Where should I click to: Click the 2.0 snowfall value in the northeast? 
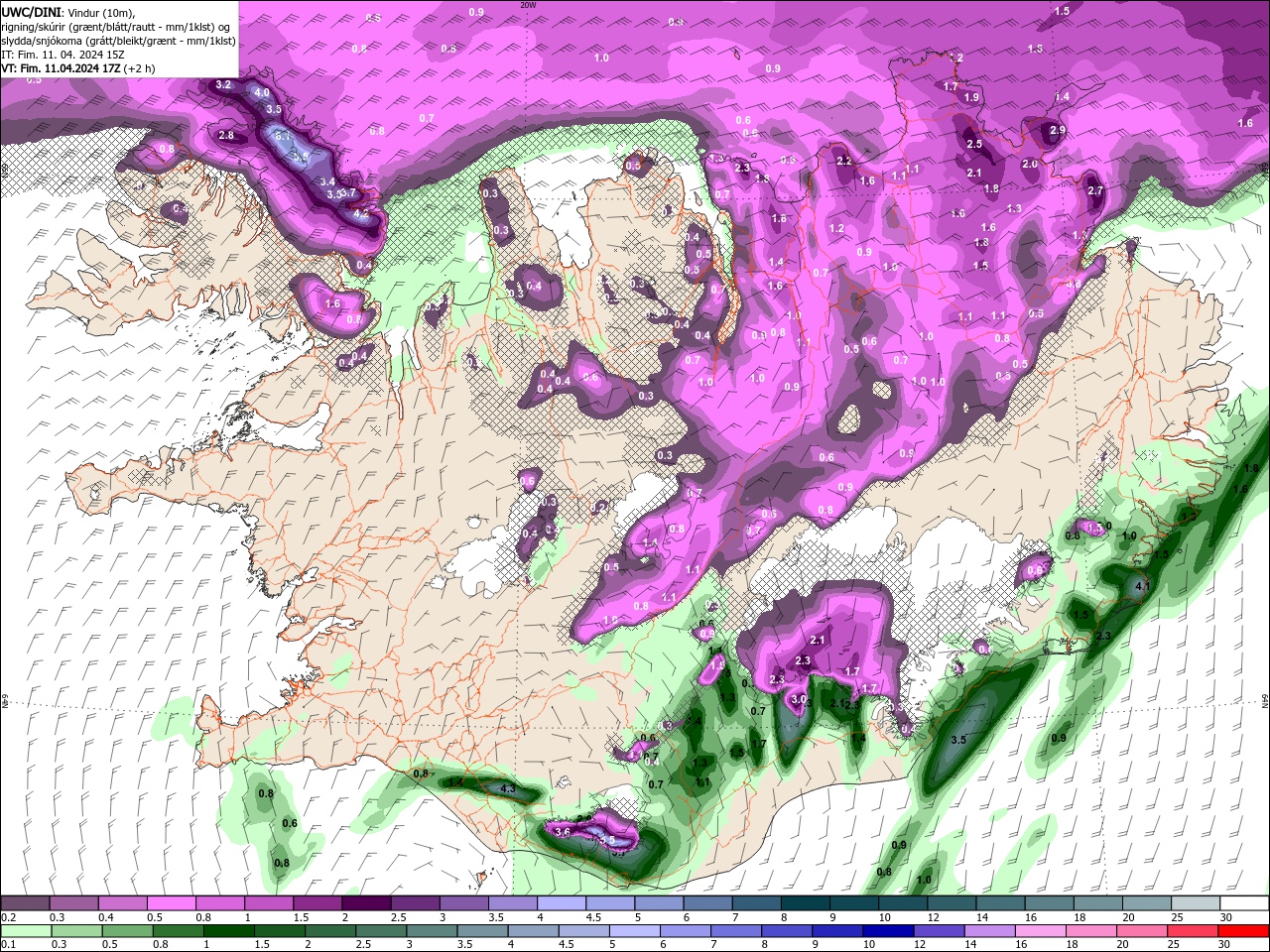click(1030, 165)
